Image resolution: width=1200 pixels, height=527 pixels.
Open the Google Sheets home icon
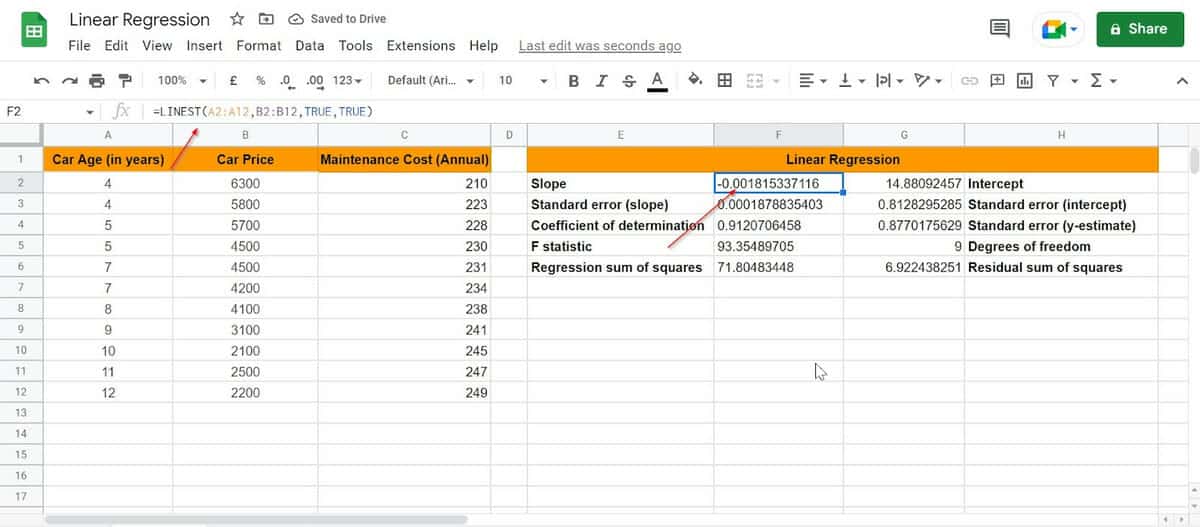point(34,31)
